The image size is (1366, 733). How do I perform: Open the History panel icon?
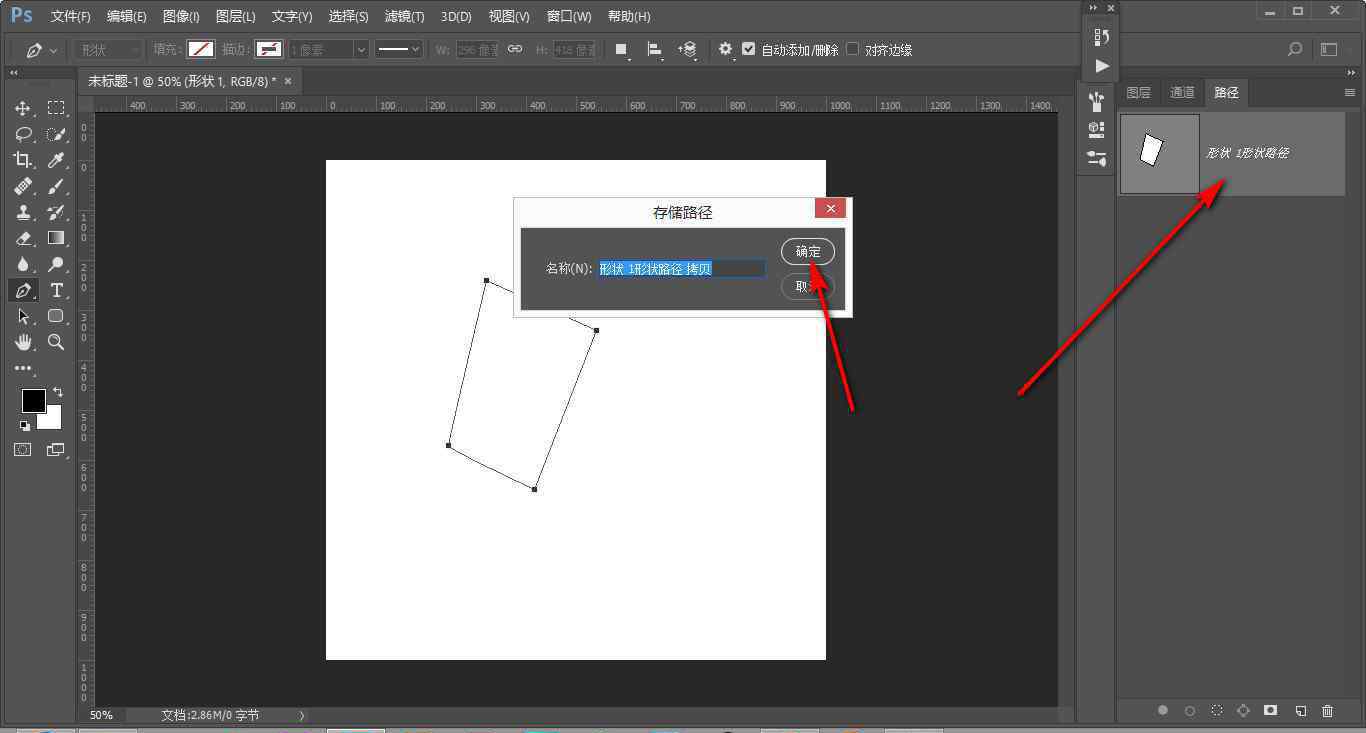click(1101, 37)
